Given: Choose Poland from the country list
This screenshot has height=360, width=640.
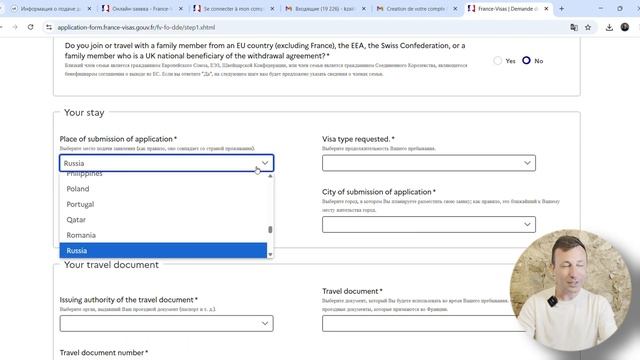Looking at the screenshot, I should (163, 189).
